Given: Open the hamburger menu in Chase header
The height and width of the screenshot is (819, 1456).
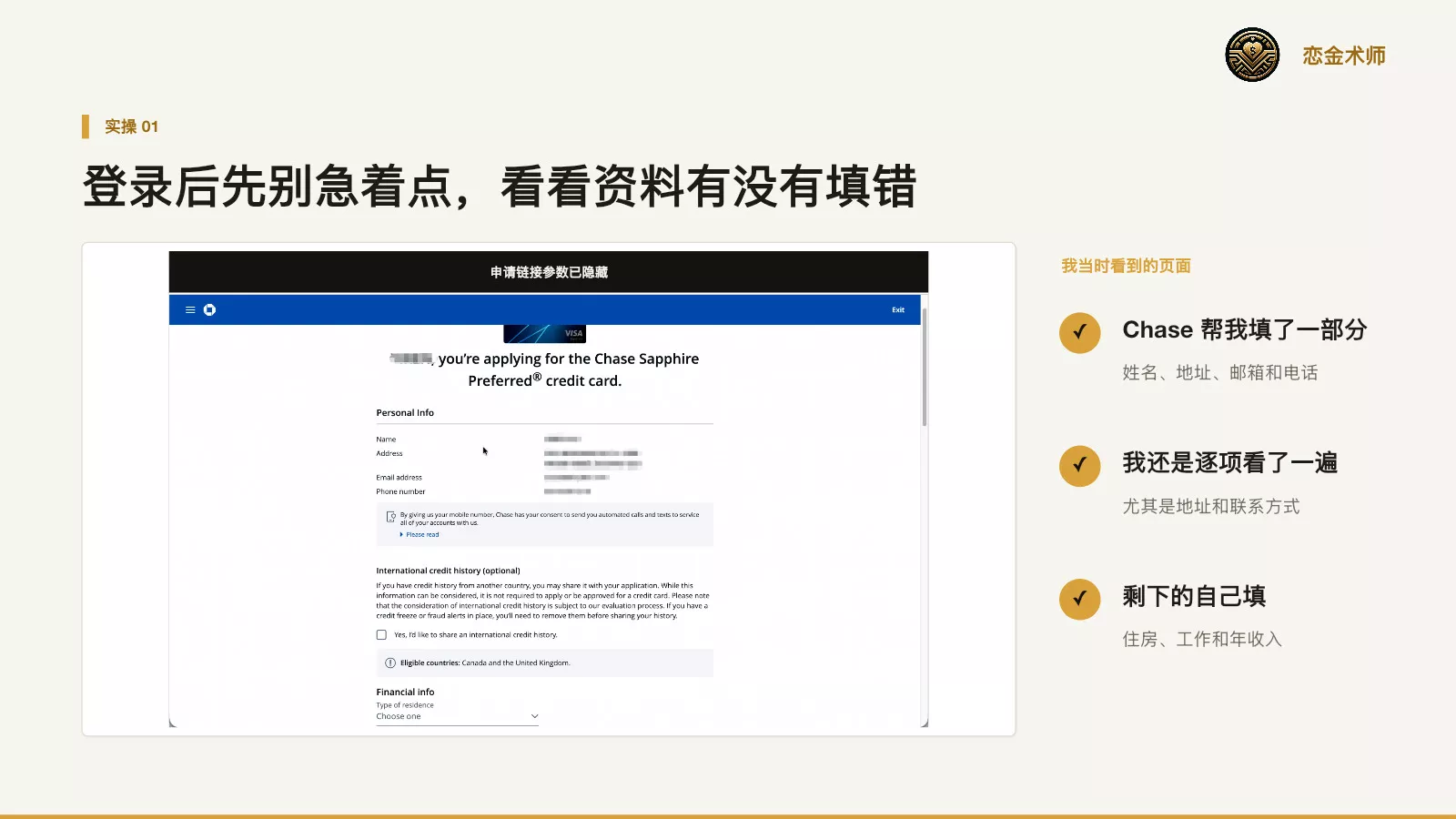Looking at the screenshot, I should click(190, 310).
